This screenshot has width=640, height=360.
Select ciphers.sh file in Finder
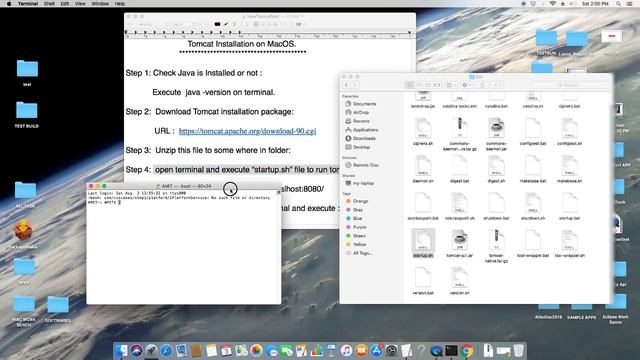(423, 132)
